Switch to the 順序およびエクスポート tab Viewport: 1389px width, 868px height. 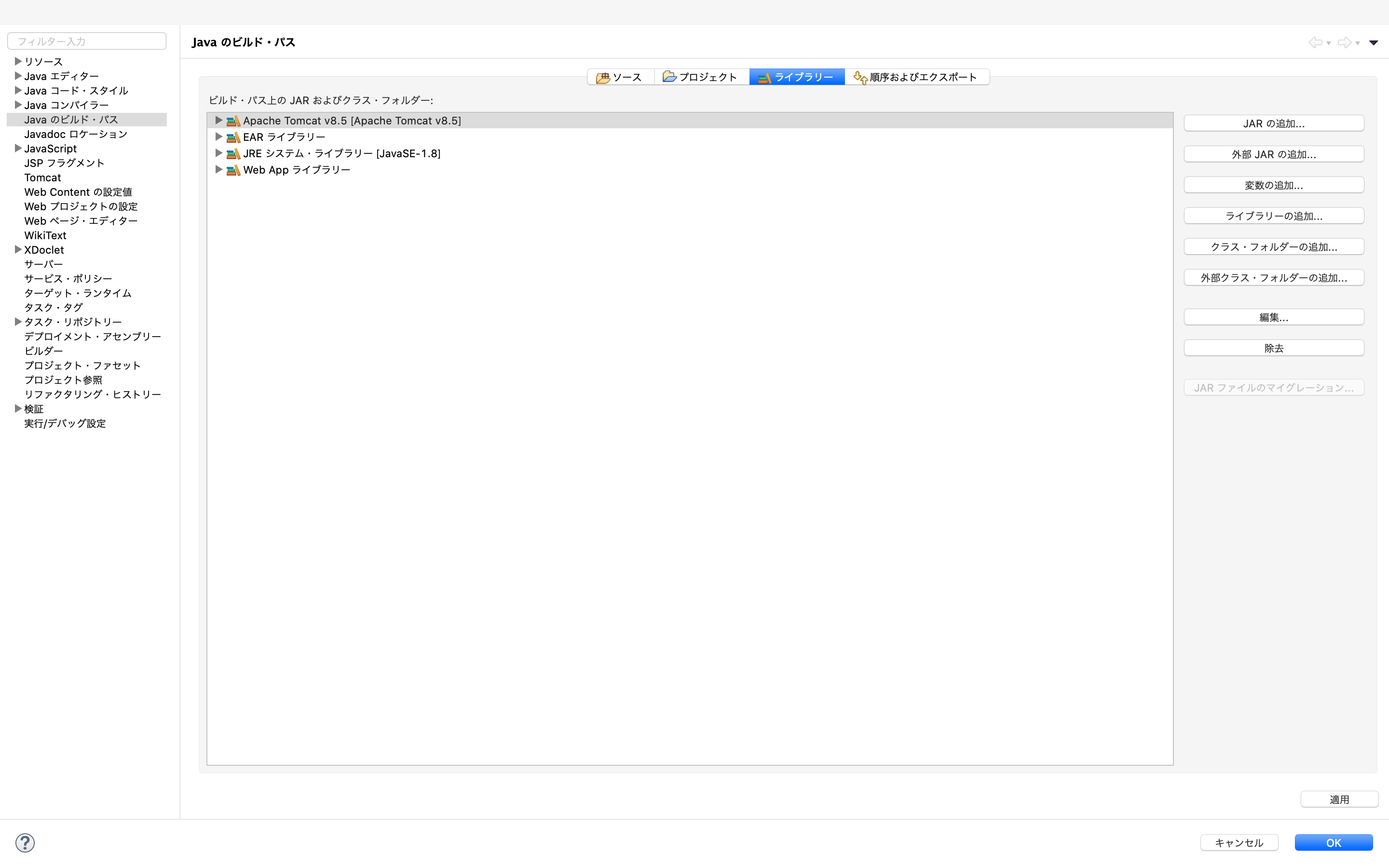(917, 77)
